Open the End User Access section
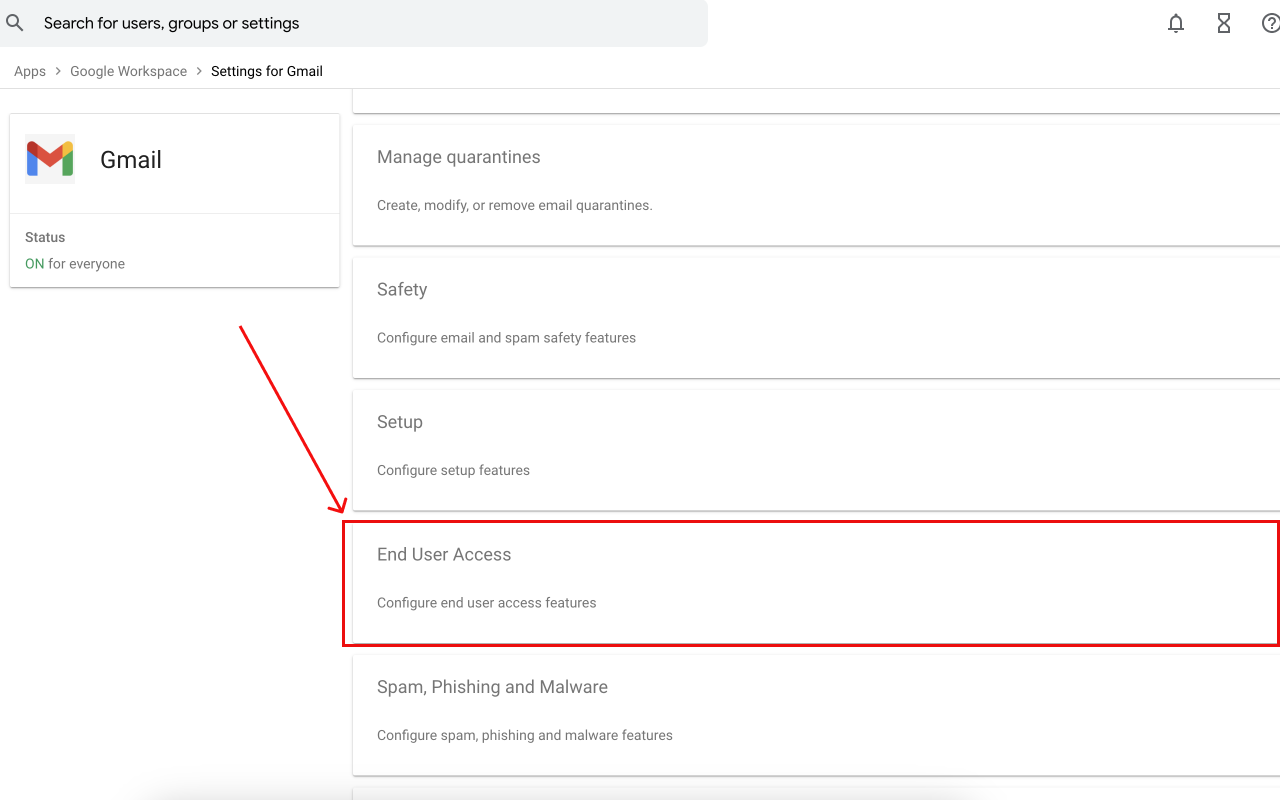The width and height of the screenshot is (1280, 800). click(x=816, y=583)
